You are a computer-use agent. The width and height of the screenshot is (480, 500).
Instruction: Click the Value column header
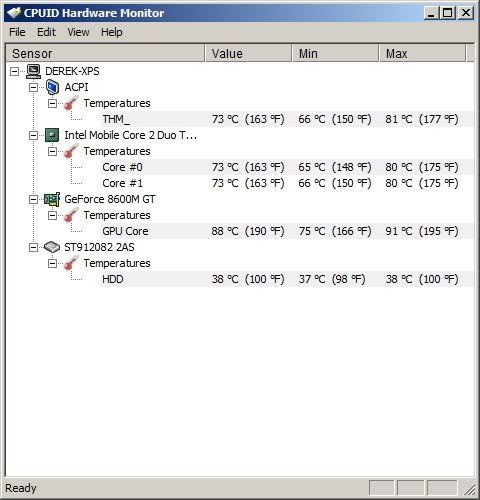(x=248, y=53)
